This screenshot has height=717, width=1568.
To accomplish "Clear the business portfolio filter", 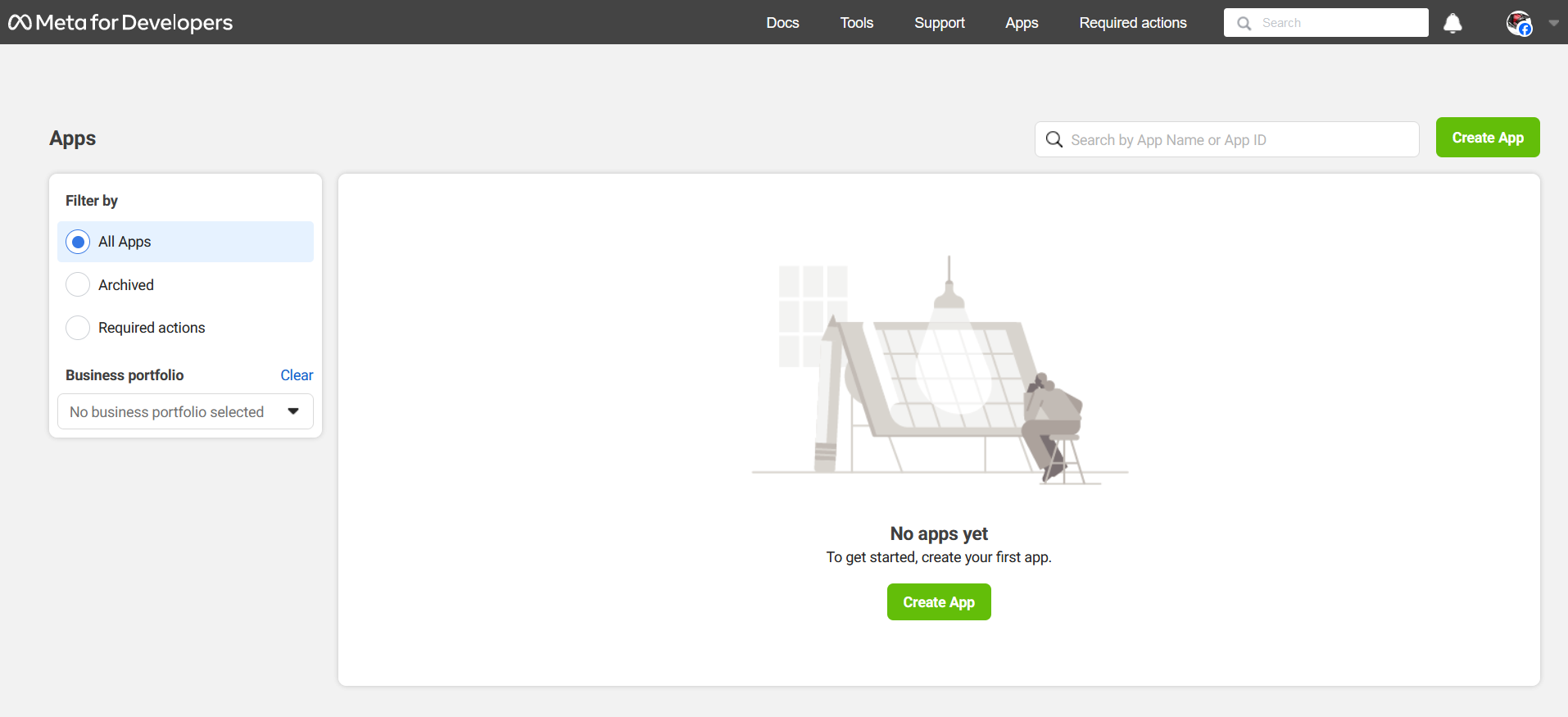I will pyautogui.click(x=297, y=375).
